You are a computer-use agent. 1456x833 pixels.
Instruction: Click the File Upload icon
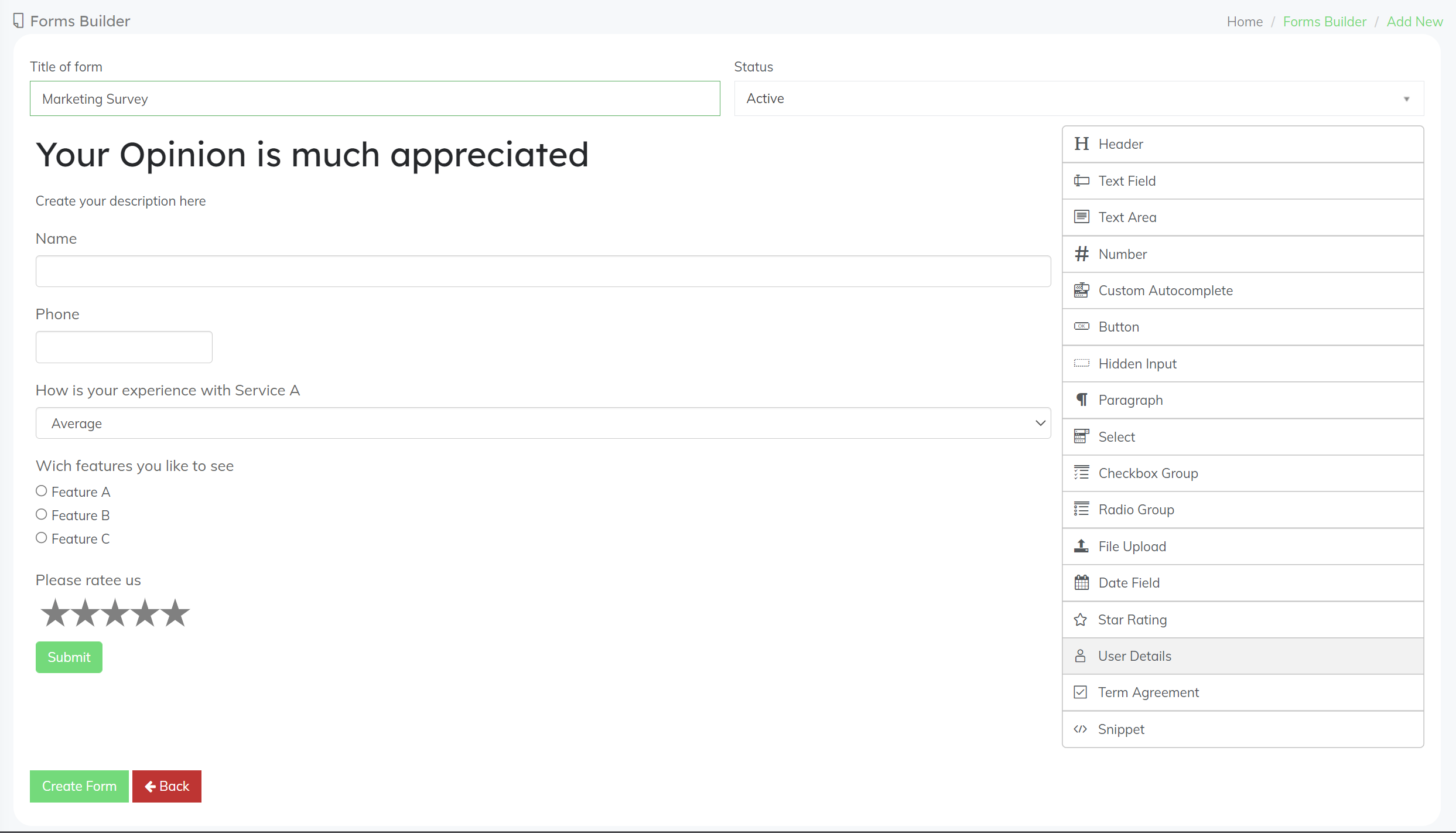click(1081, 546)
